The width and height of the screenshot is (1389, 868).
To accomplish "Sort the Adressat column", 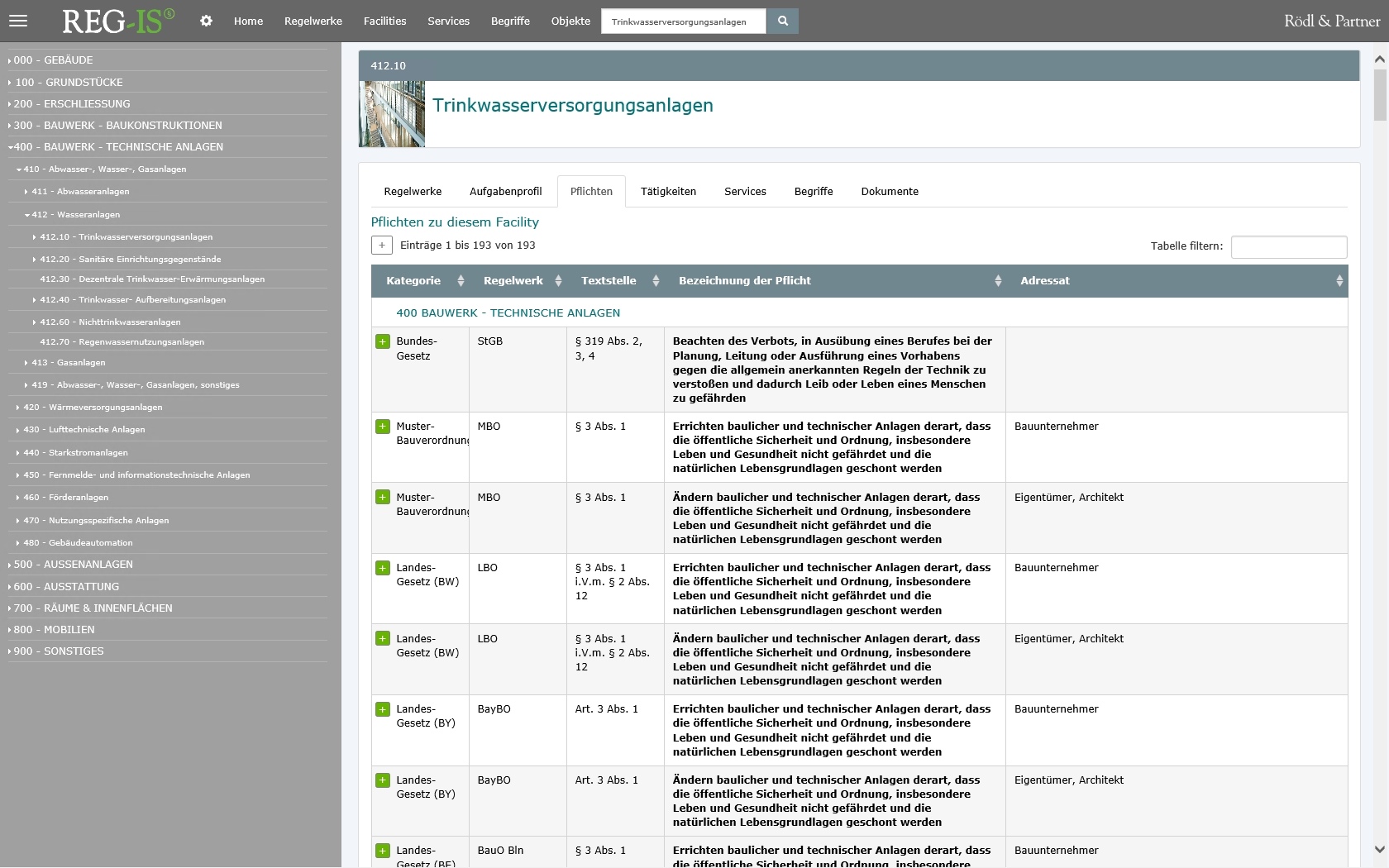I will coord(1339,281).
